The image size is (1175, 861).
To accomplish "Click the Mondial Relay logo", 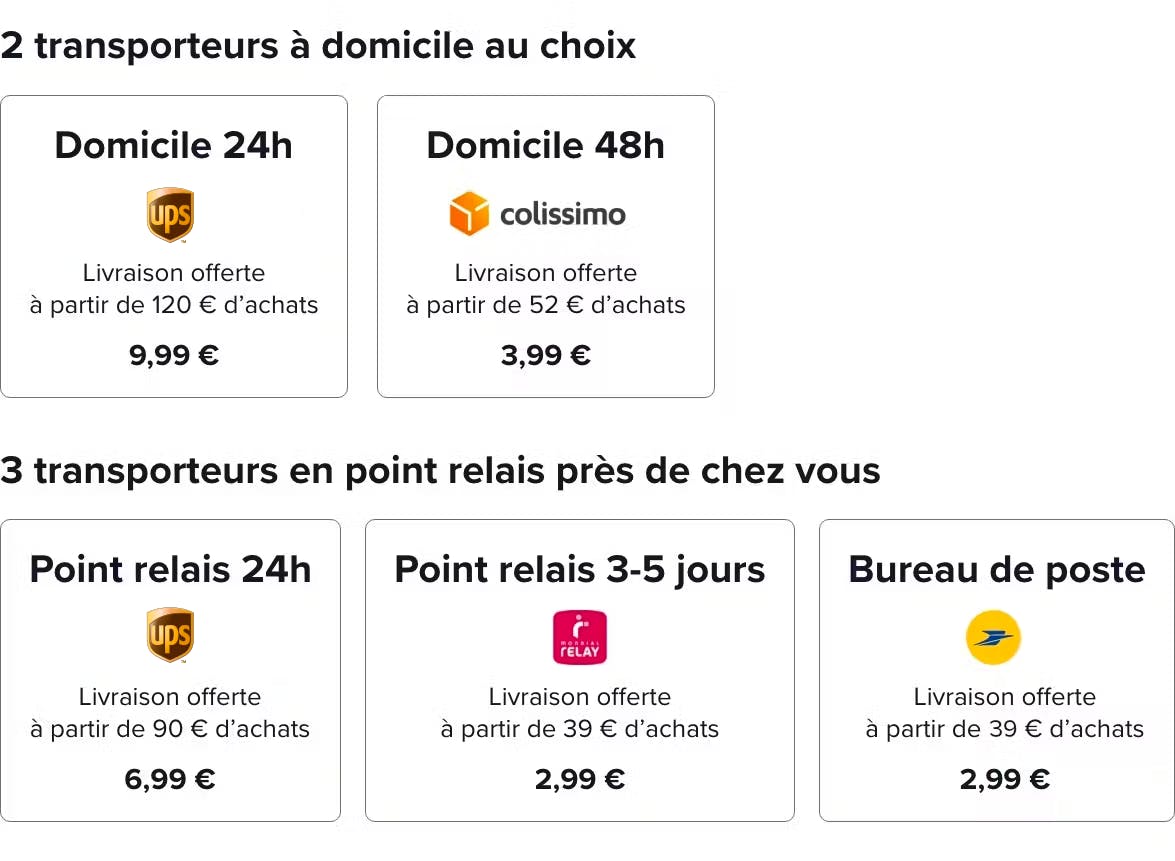I will pos(580,638).
